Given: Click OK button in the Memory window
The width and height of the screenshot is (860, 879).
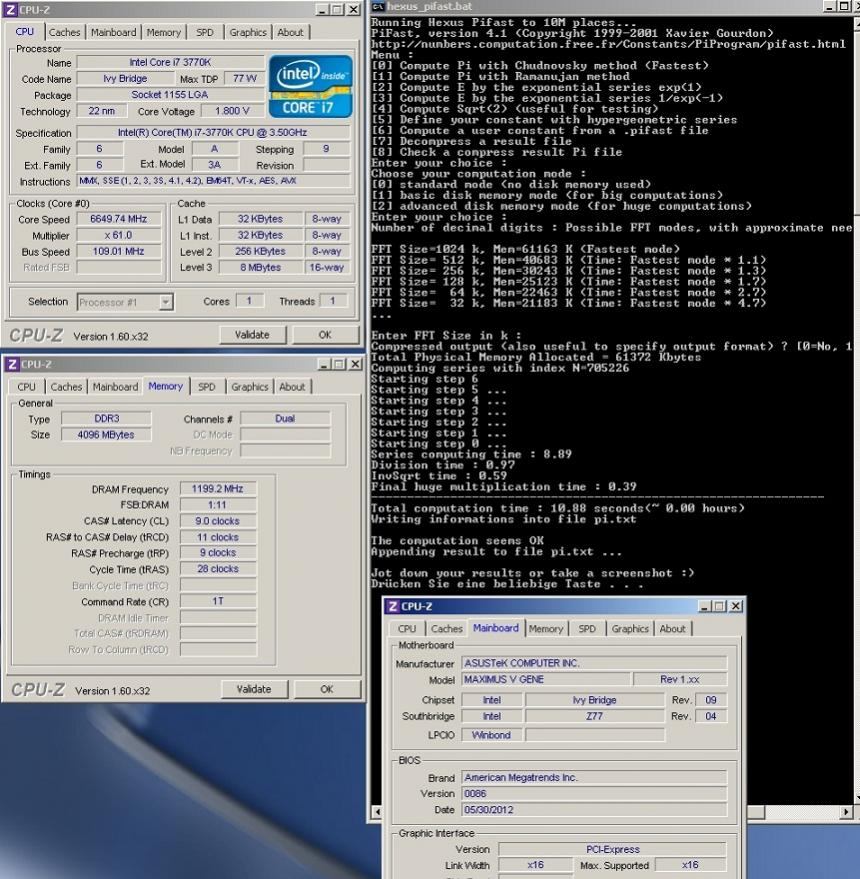Looking at the screenshot, I should pyautogui.click(x=327, y=689).
